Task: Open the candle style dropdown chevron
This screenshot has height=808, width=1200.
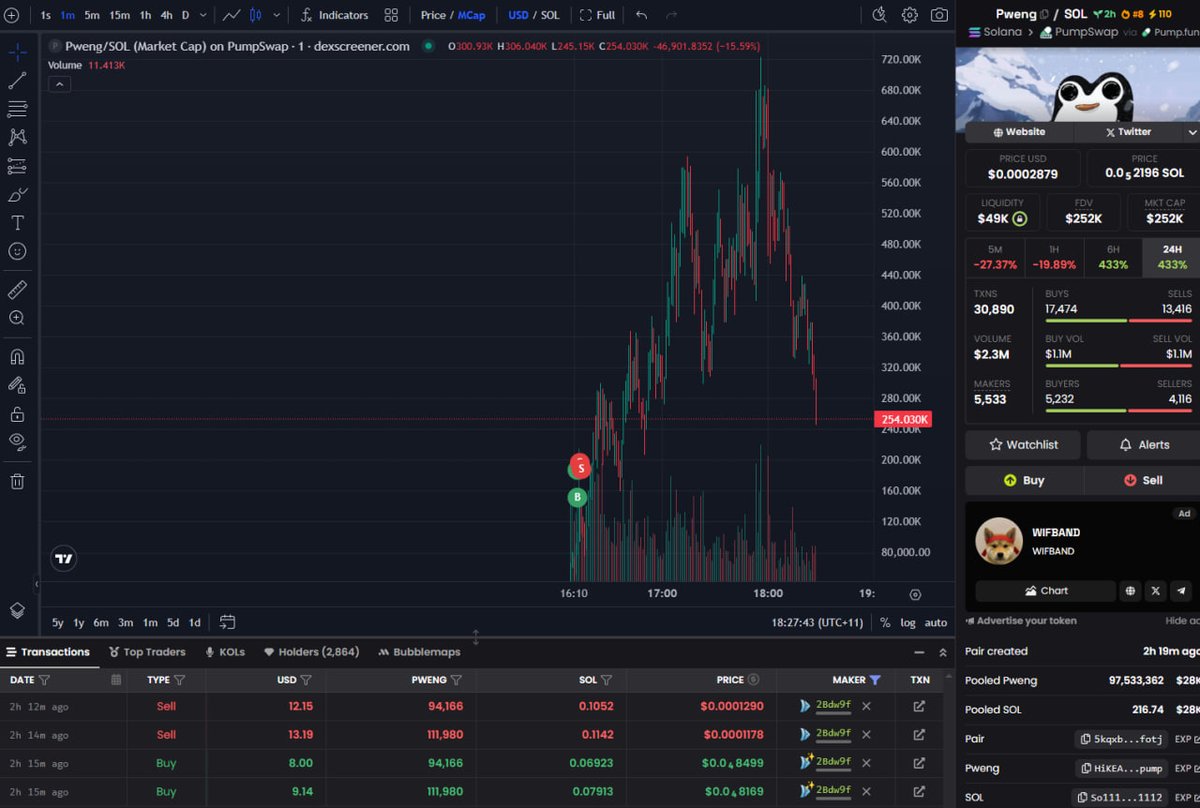Action: (x=276, y=15)
